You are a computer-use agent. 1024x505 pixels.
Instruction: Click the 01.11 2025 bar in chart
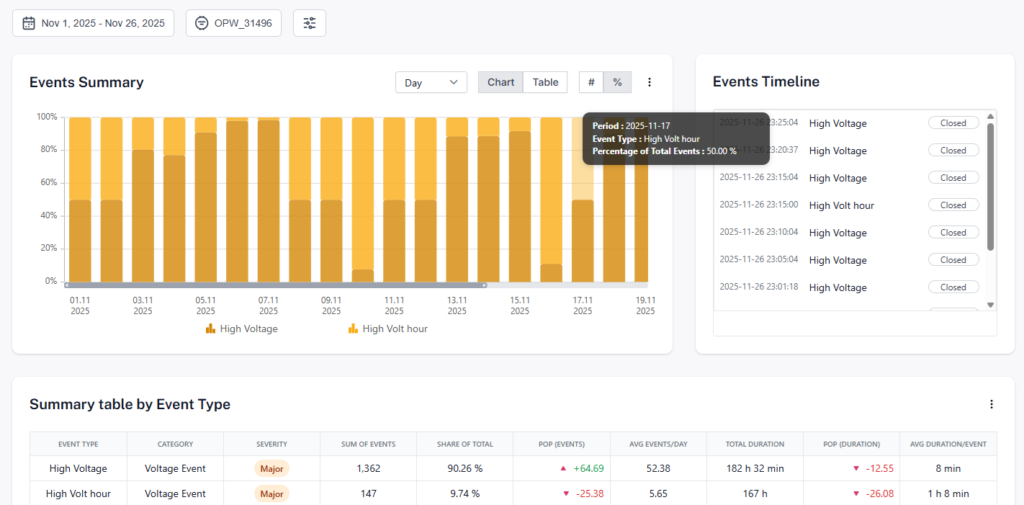pos(80,199)
